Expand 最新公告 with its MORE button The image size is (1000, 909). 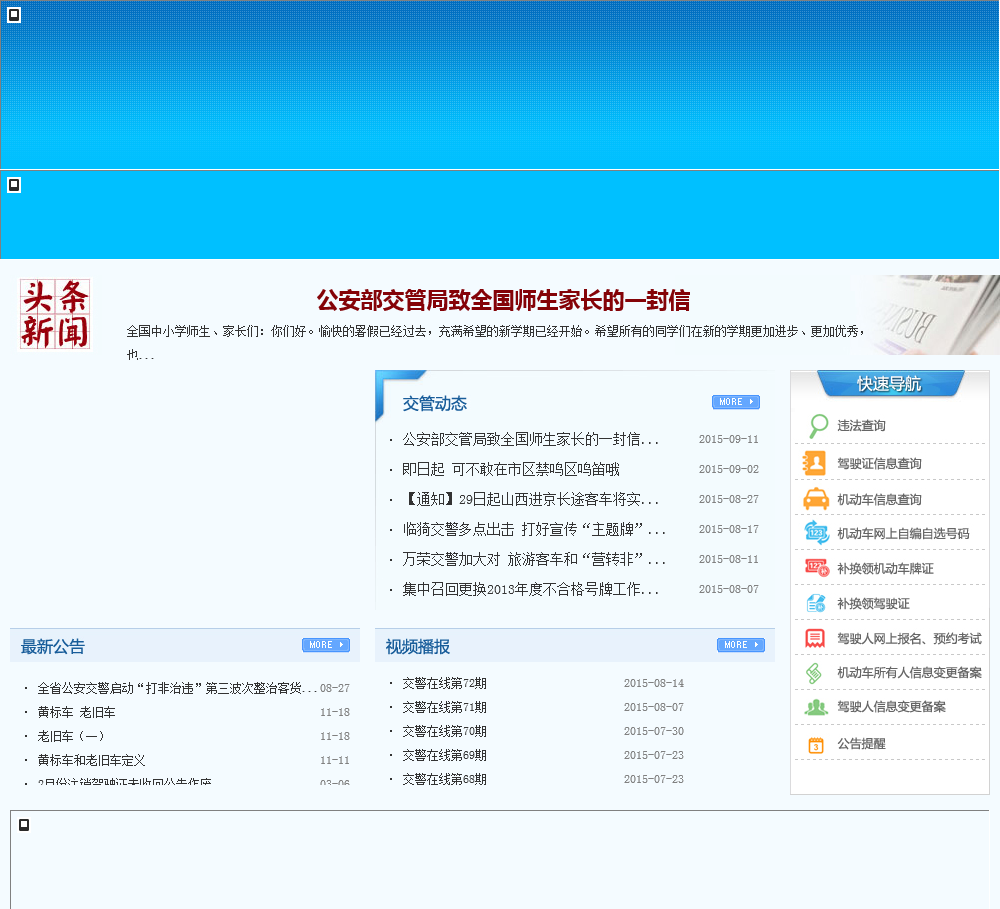click(x=325, y=645)
